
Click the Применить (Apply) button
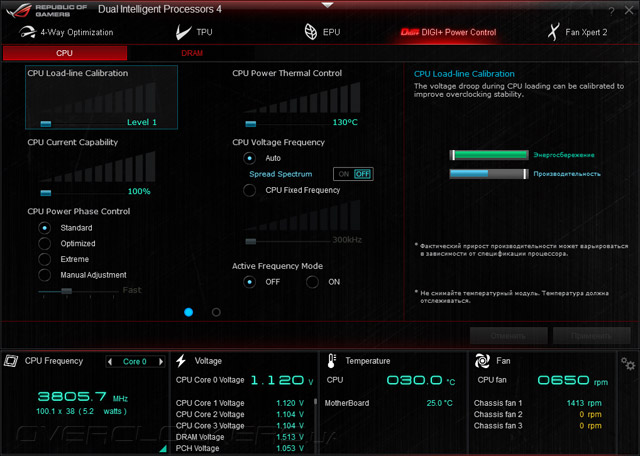coord(591,336)
